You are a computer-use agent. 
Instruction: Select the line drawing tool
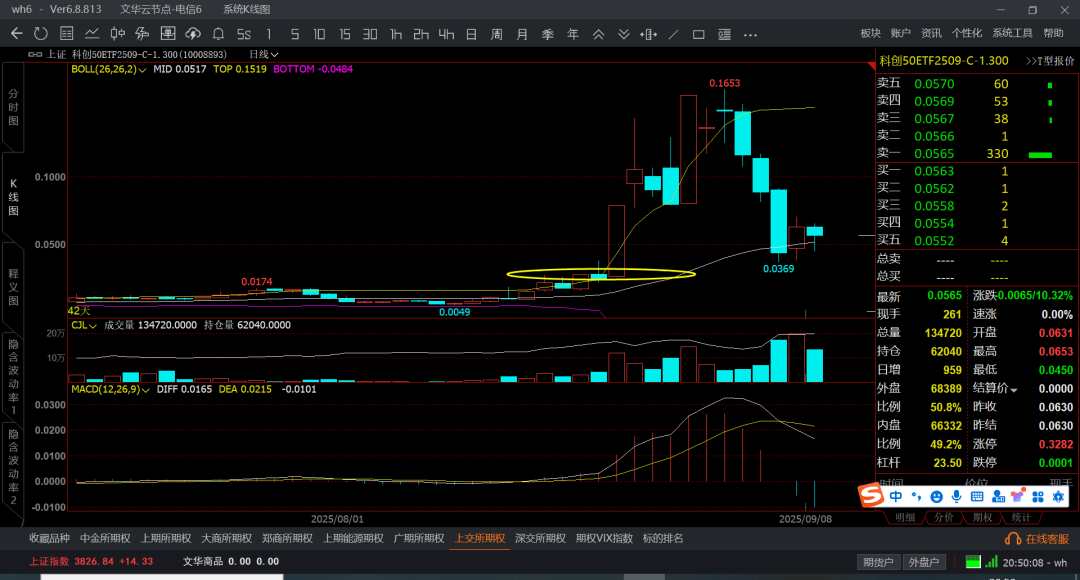[674, 34]
